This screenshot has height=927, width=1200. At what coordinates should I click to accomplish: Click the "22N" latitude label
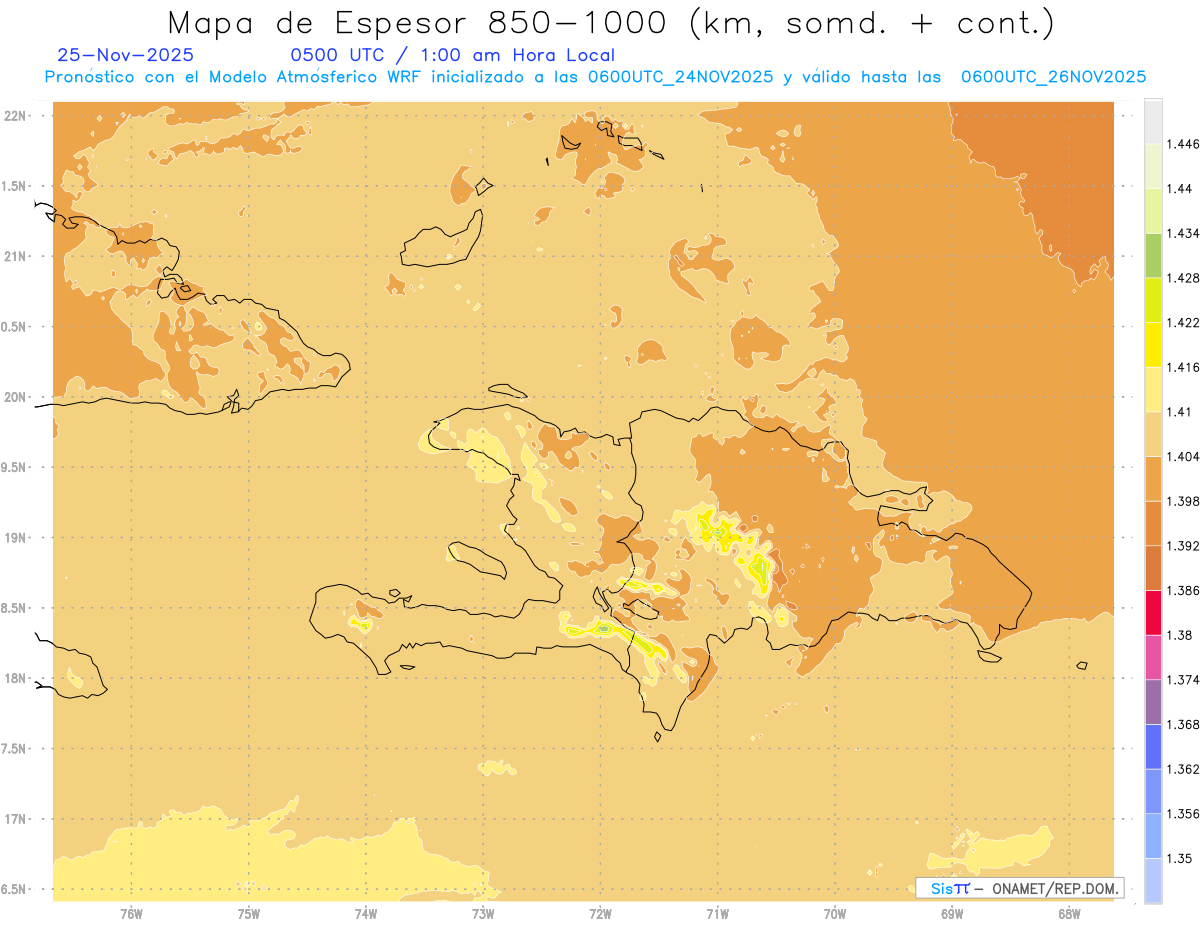pos(15,116)
